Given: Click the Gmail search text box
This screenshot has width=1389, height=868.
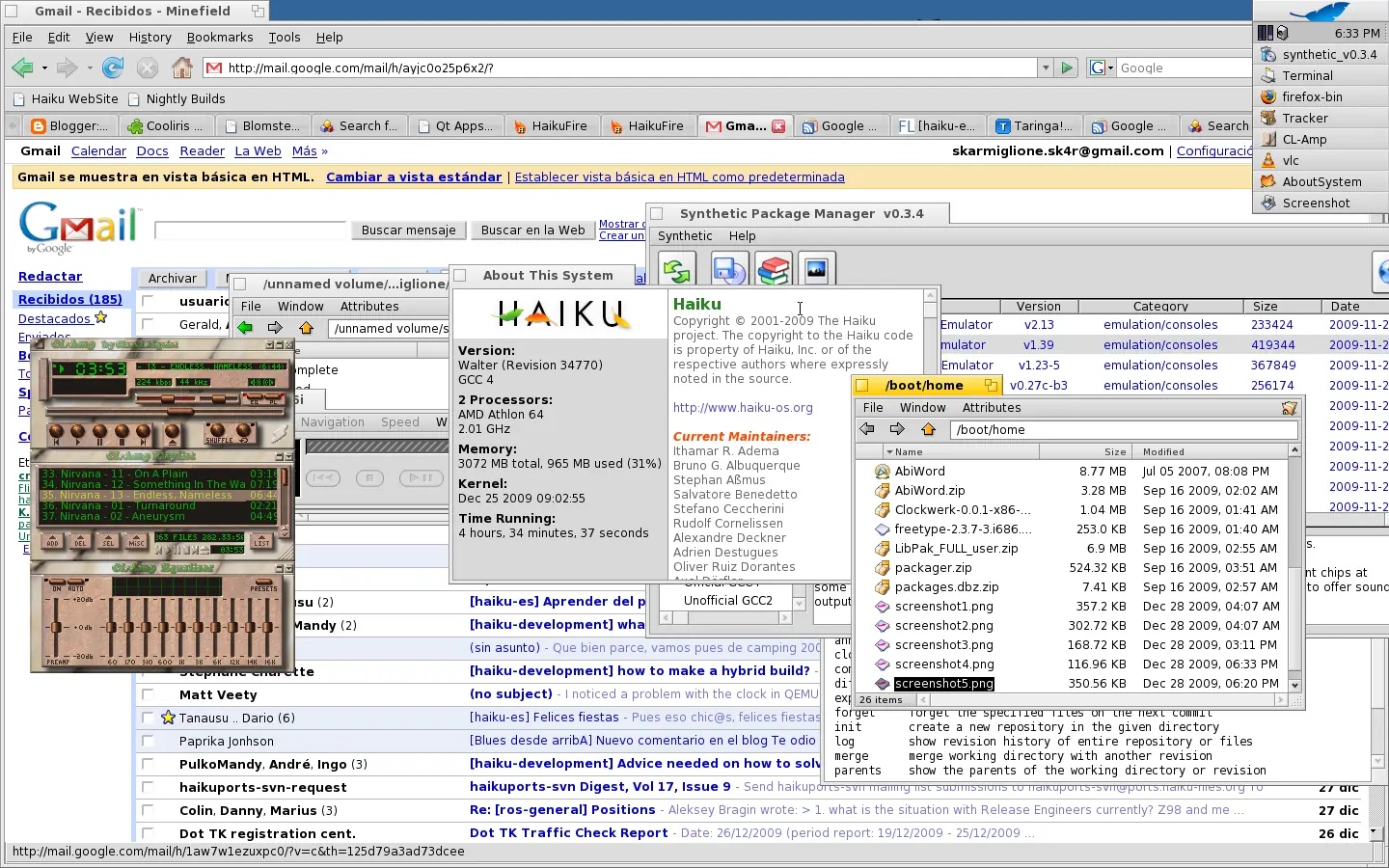Looking at the screenshot, I should tap(250, 231).
